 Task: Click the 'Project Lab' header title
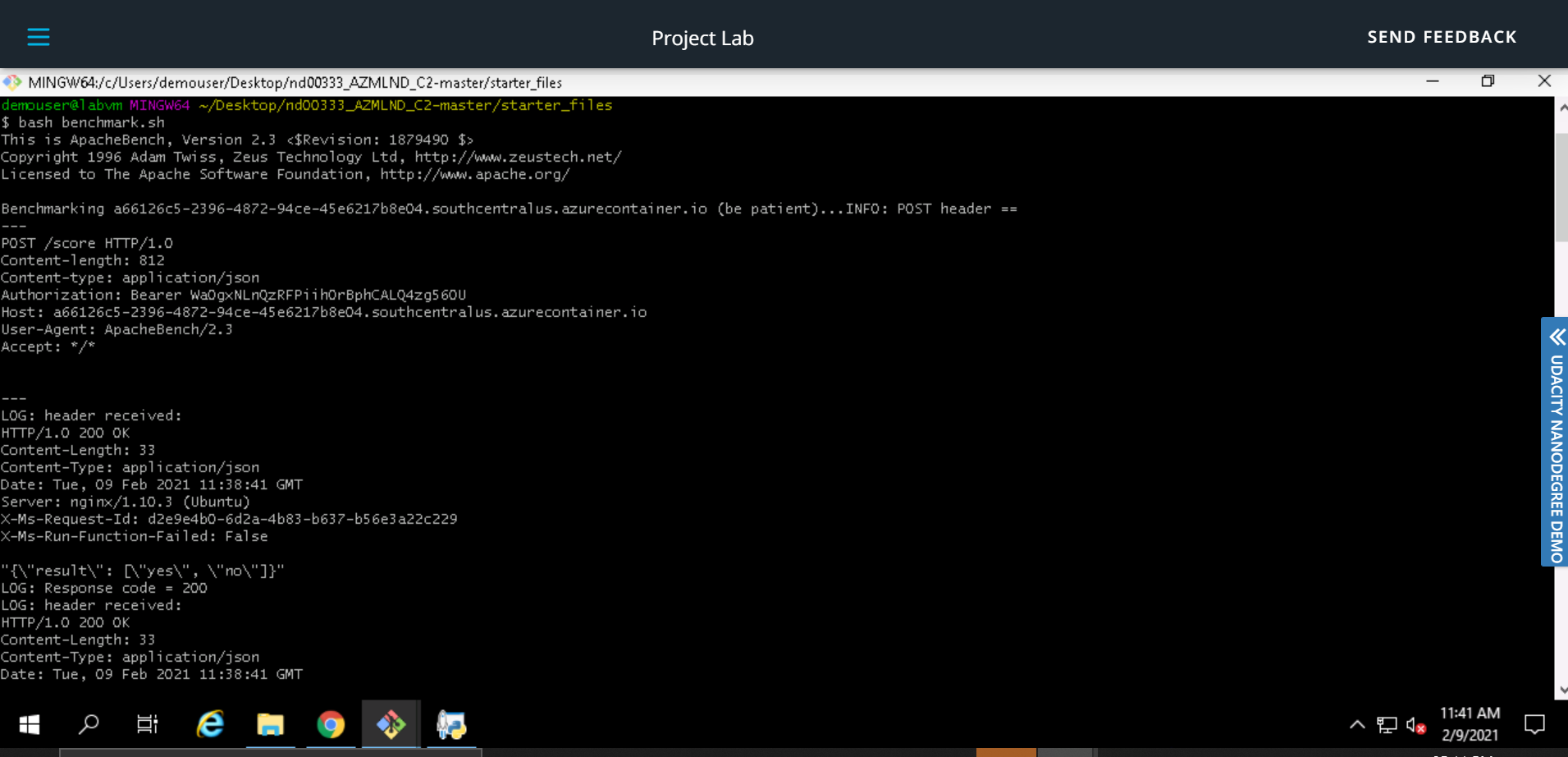[702, 38]
